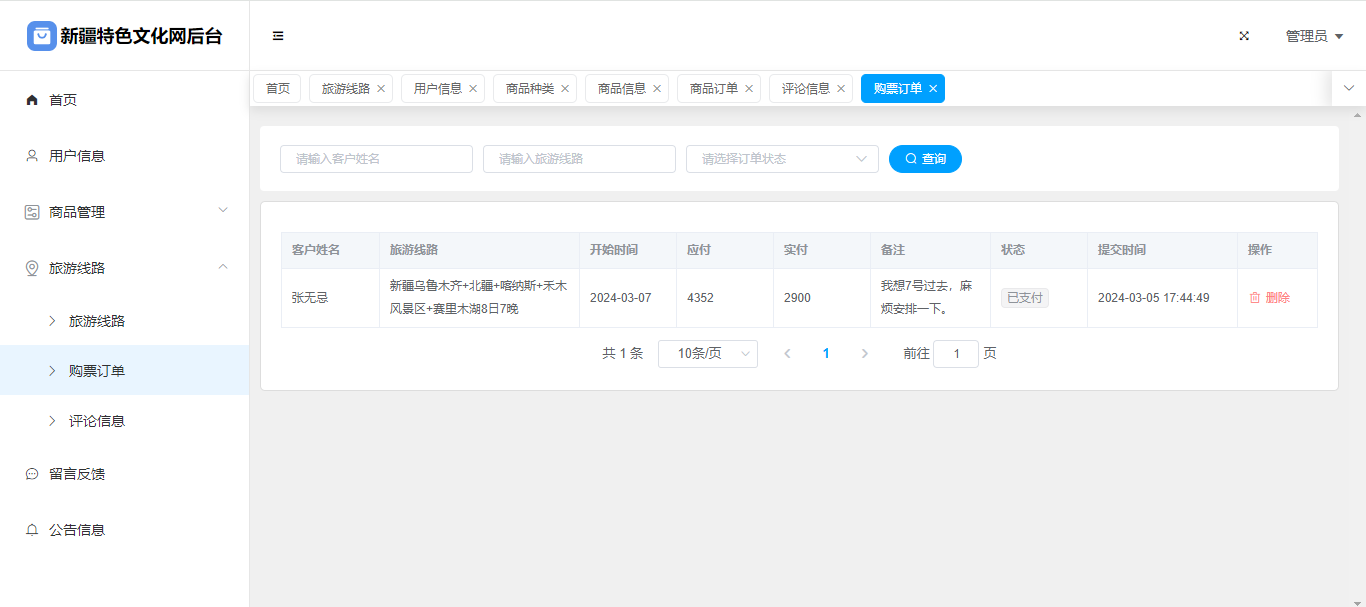This screenshot has height=607, width=1366.
Task: Open 用户信息 in the sidebar
Action: pos(77,156)
